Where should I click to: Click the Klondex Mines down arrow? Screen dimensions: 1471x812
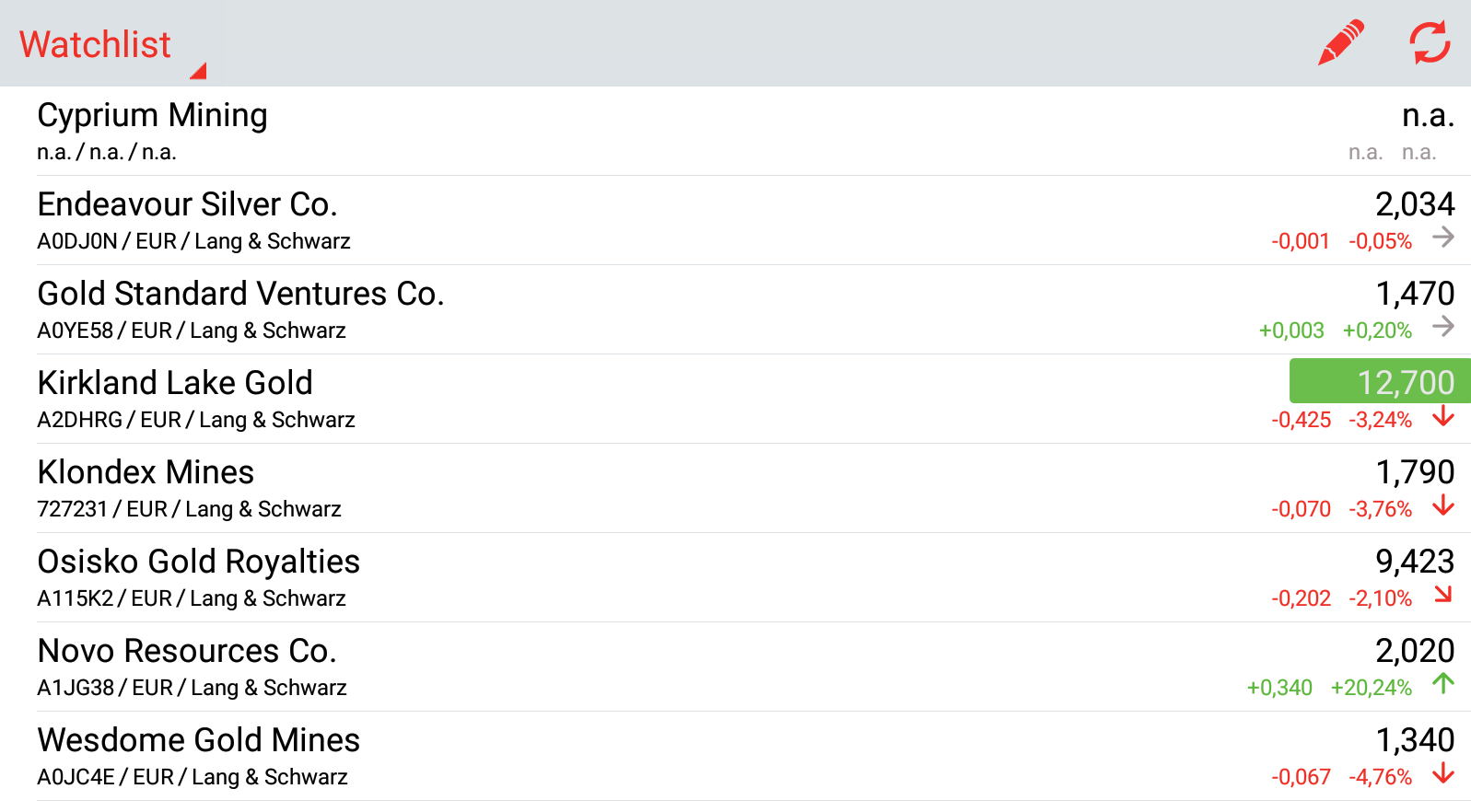[x=1443, y=506]
